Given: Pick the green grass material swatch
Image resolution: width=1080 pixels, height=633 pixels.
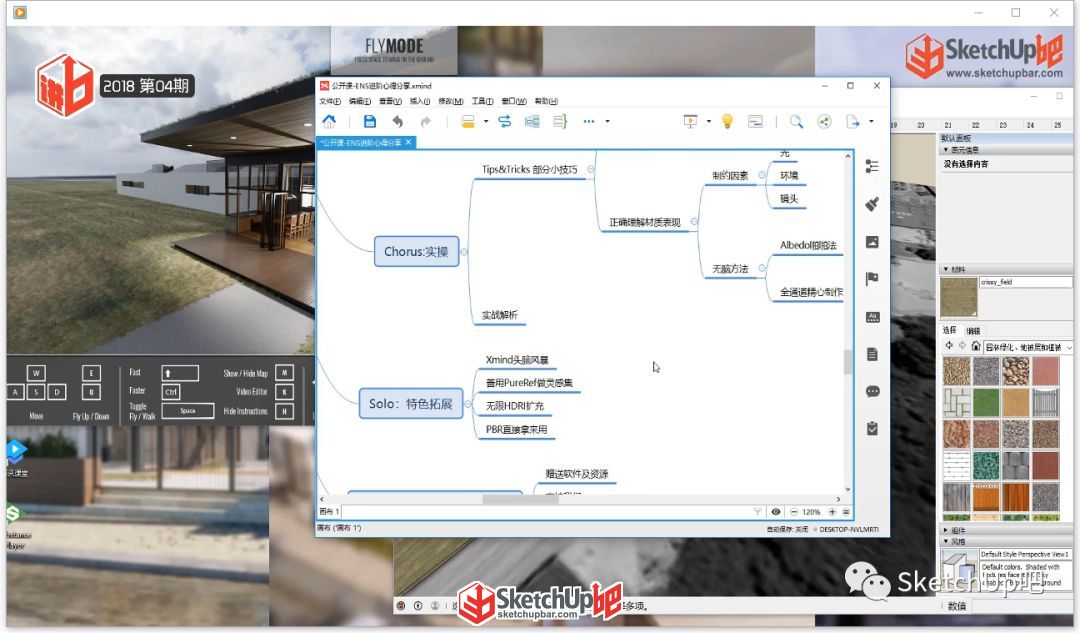Looking at the screenshot, I should point(986,402).
